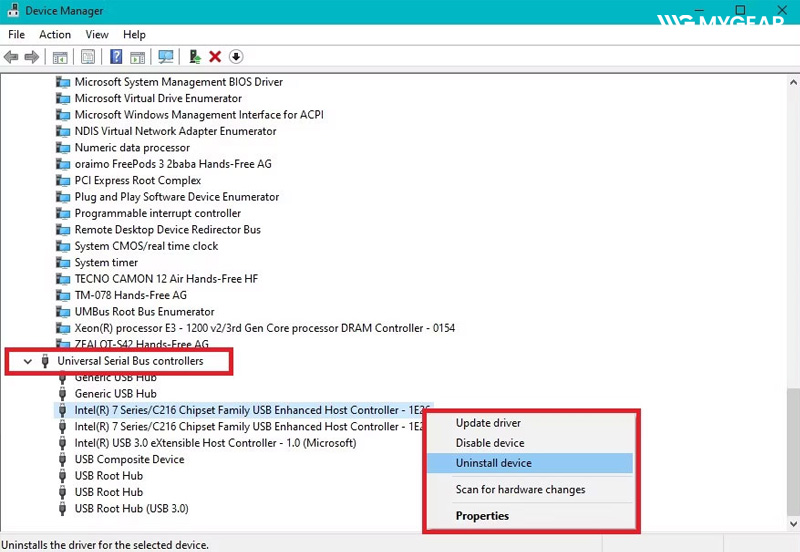
Task: Open the View menu
Action: pyautogui.click(x=97, y=34)
